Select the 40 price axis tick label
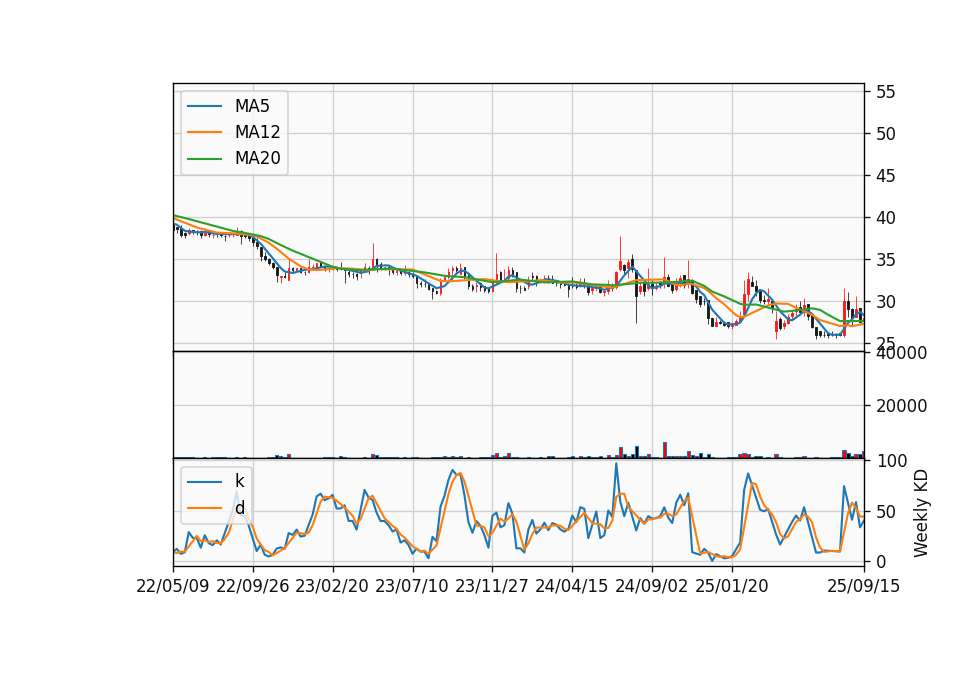 click(x=885, y=218)
